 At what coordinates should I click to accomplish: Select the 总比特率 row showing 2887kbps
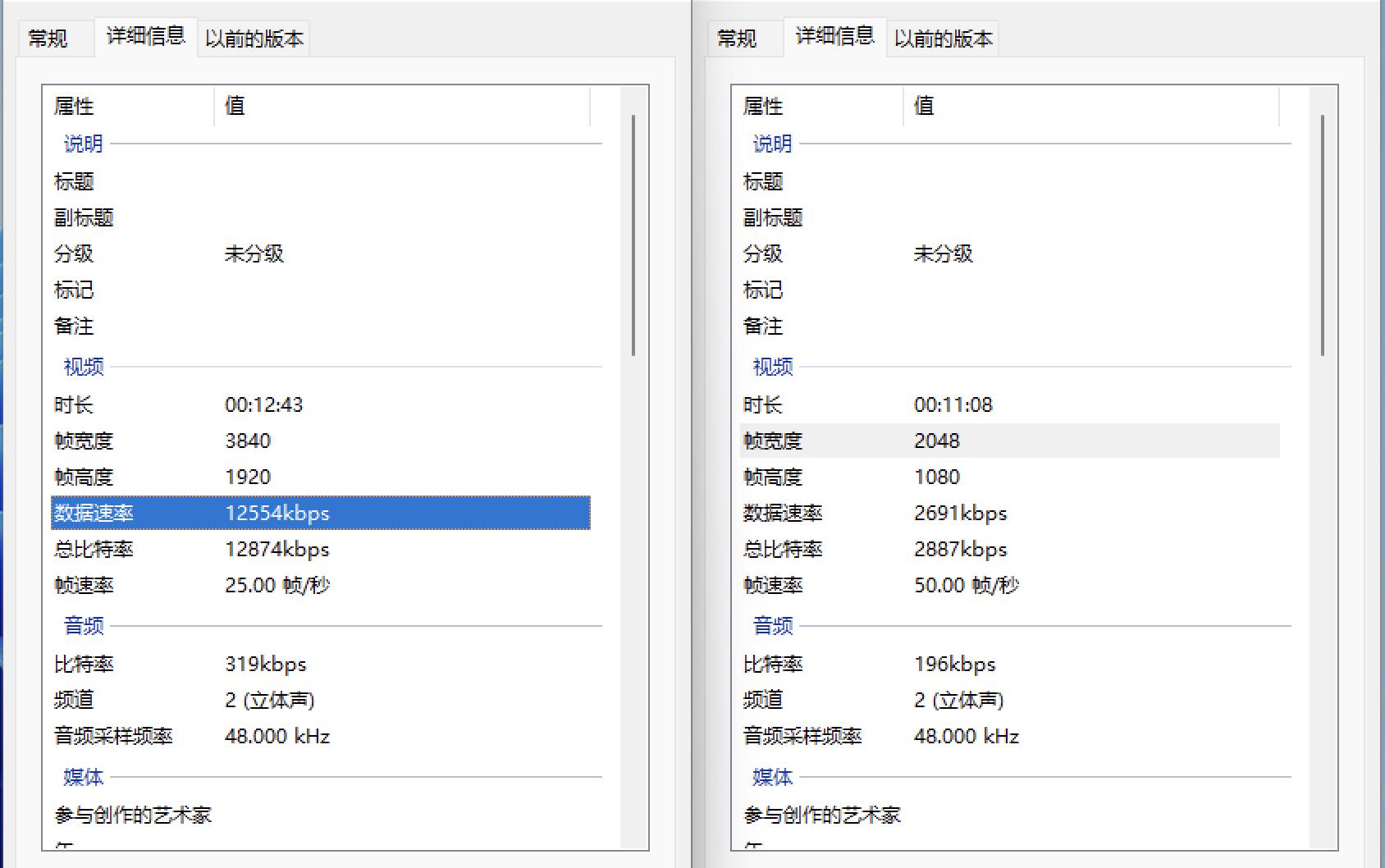pyautogui.click(x=961, y=550)
